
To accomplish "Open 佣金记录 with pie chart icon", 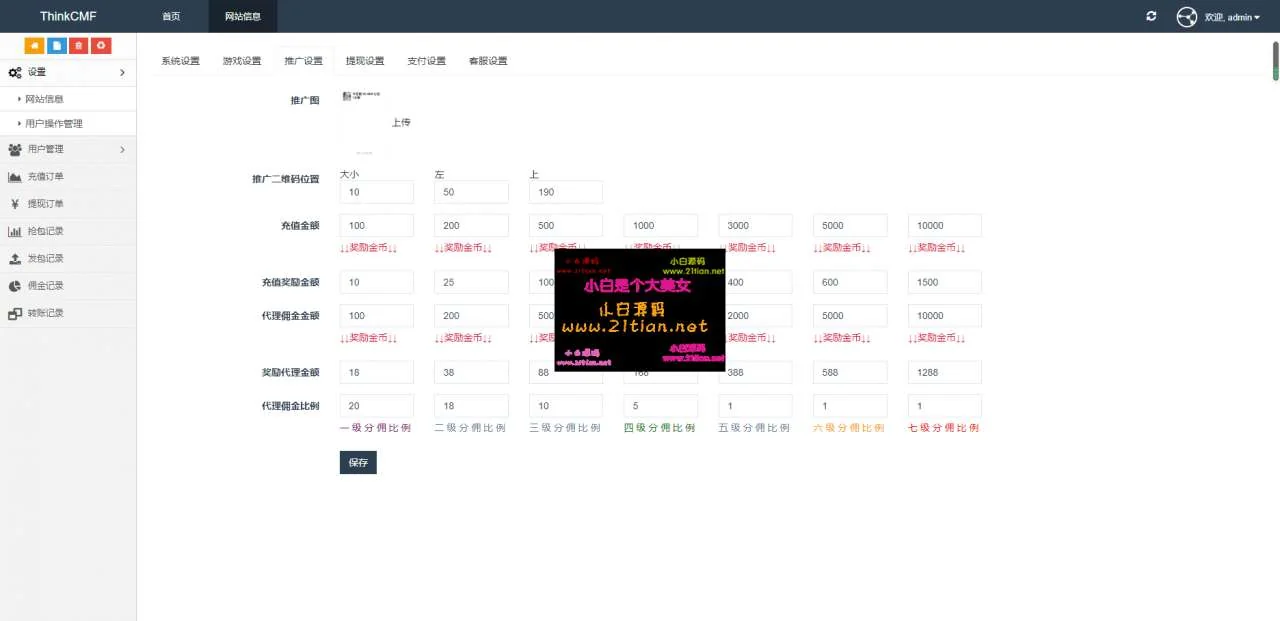I will pos(45,286).
